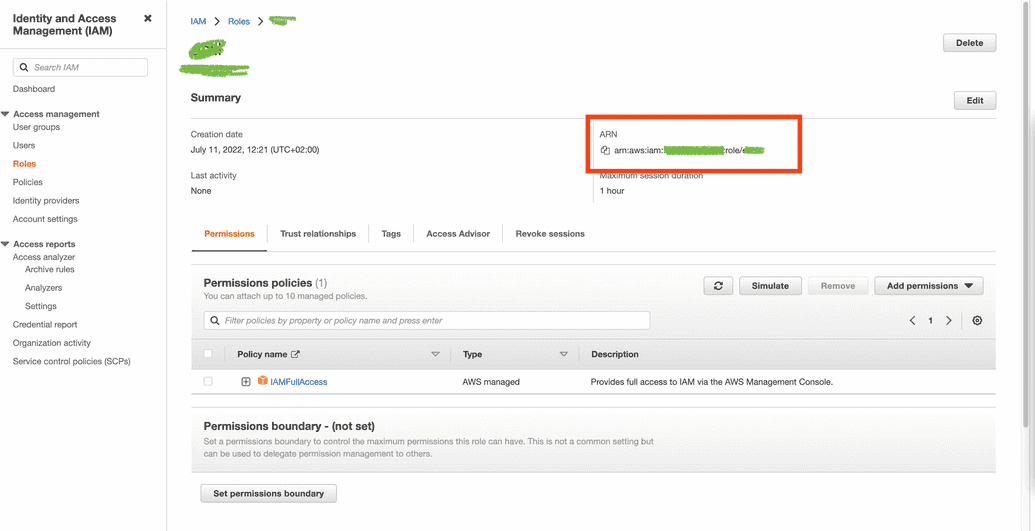Image resolution: width=1035 pixels, height=531 pixels.
Task: Select all policies using the header checkbox
Action: pyautogui.click(x=208, y=354)
